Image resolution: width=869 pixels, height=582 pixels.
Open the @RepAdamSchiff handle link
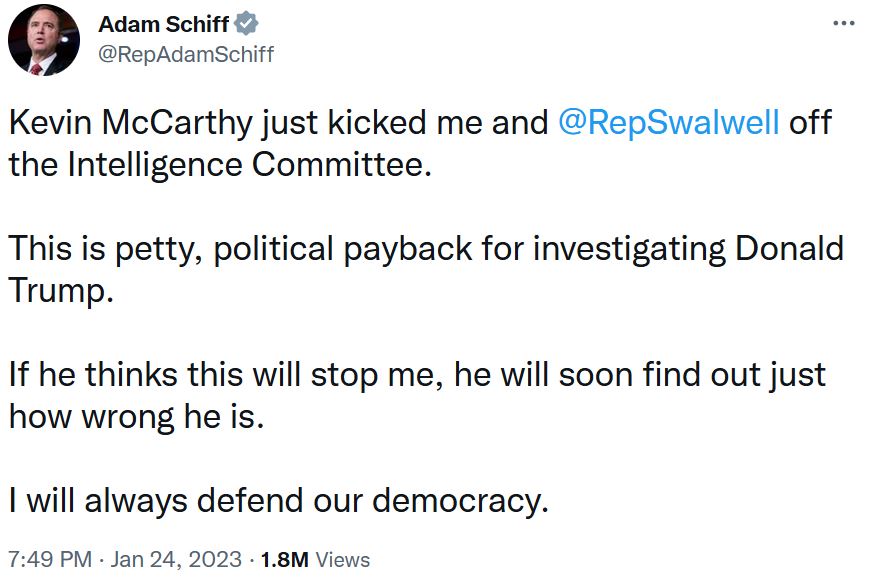pyautogui.click(x=186, y=54)
